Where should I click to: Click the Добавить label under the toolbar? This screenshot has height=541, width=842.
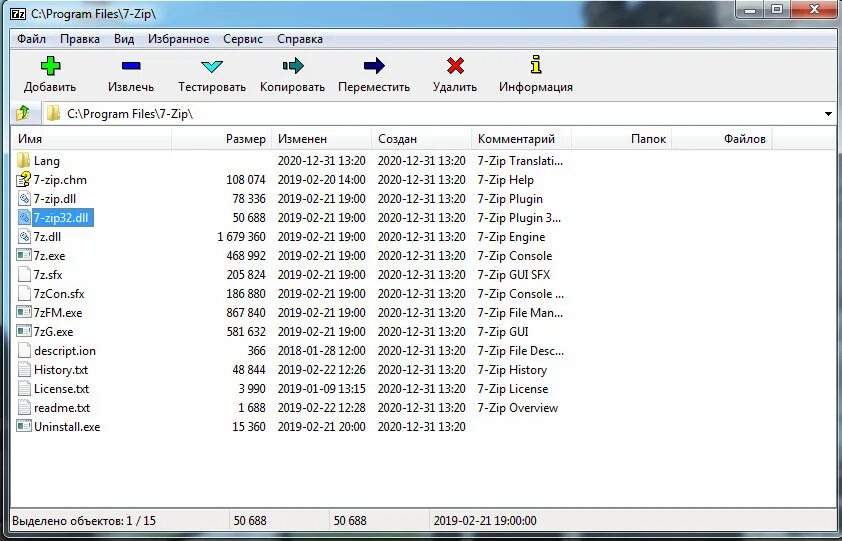(x=50, y=87)
